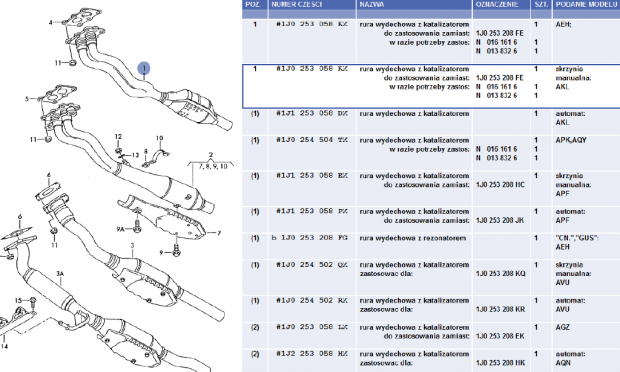The image size is (620, 372).
Task: Click the NUMER CZESCI column header
Action: [x=297, y=4]
